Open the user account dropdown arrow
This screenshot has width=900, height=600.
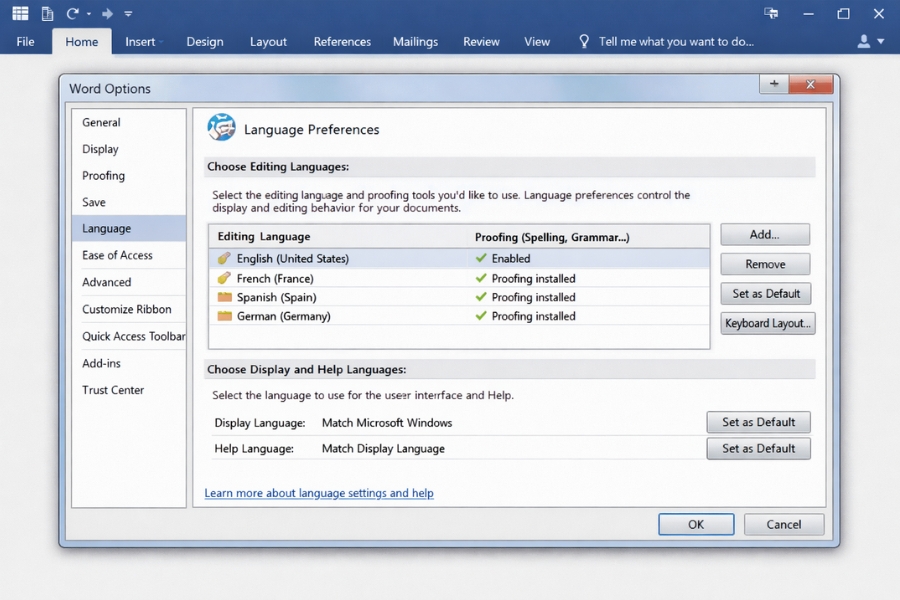881,42
